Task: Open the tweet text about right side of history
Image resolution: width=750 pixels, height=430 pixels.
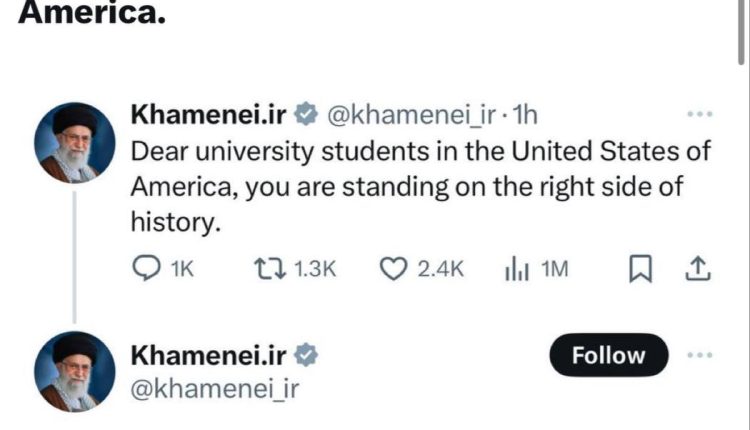Action: click(420, 188)
